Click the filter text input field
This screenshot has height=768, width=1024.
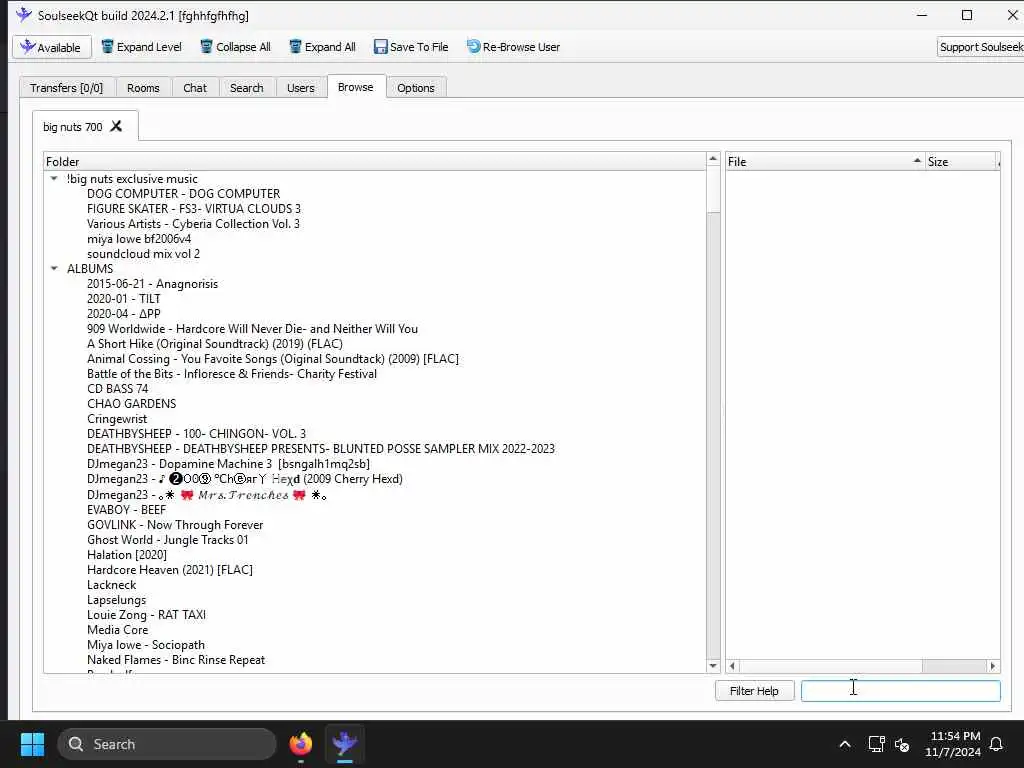tap(901, 691)
